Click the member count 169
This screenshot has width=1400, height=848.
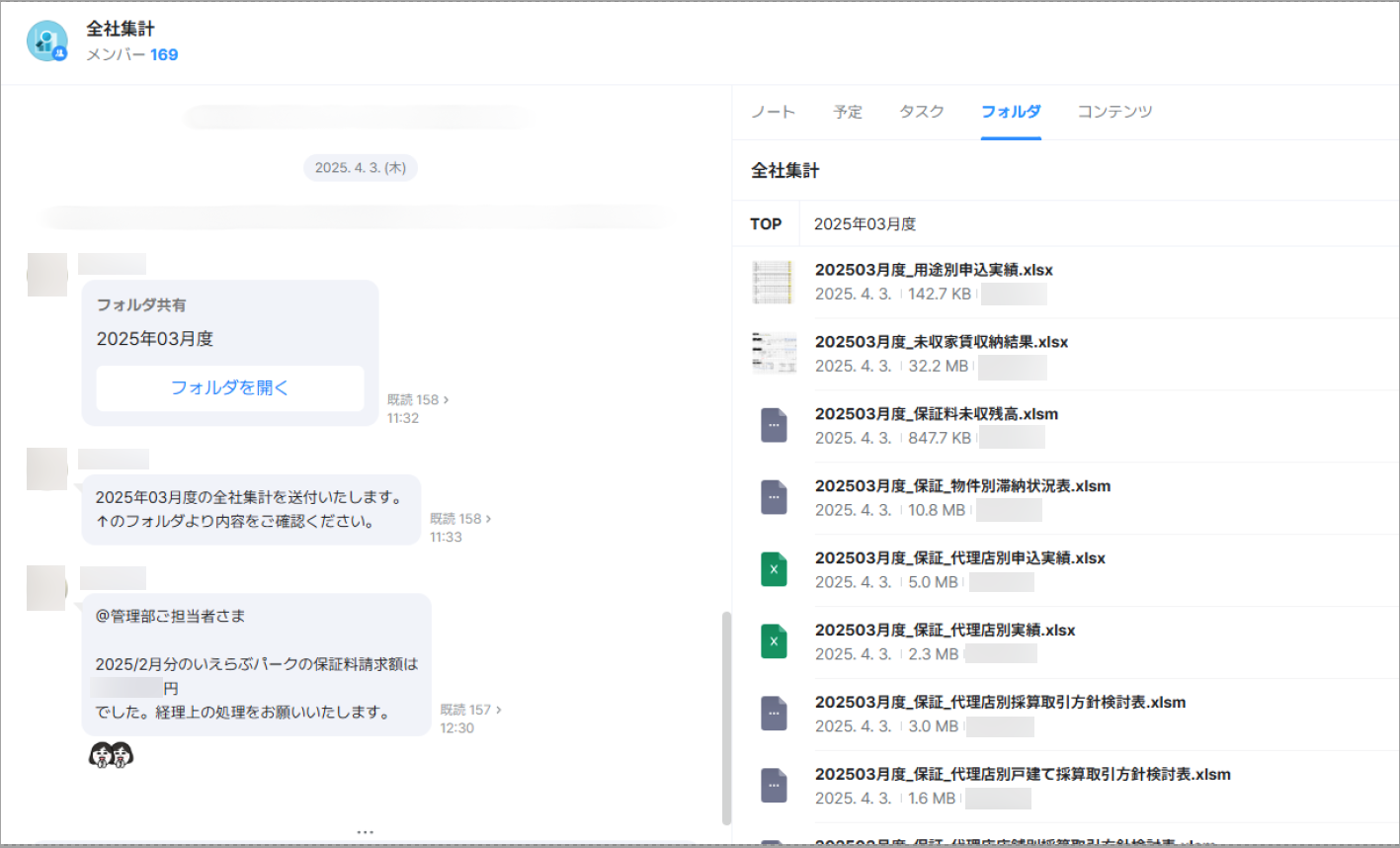(x=164, y=55)
